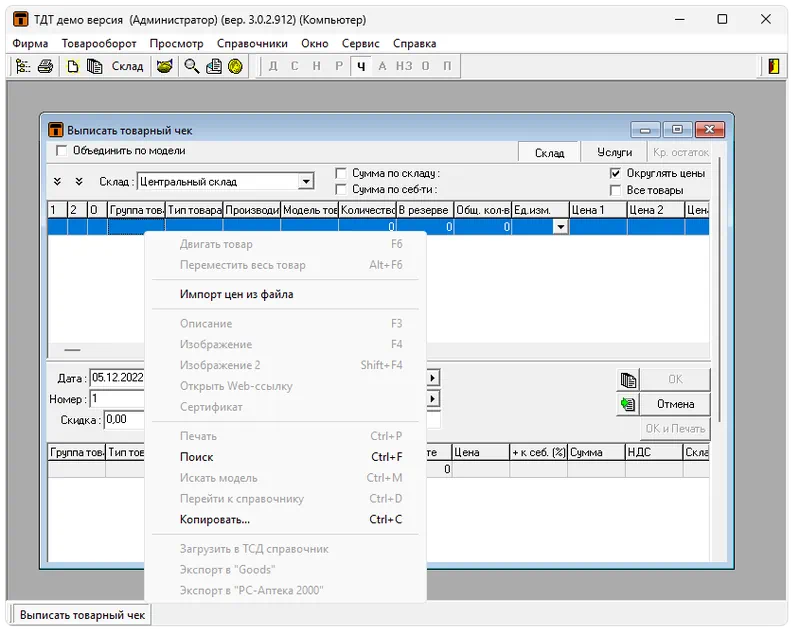
Task: Open the Просмотр menu
Action: click(177, 43)
